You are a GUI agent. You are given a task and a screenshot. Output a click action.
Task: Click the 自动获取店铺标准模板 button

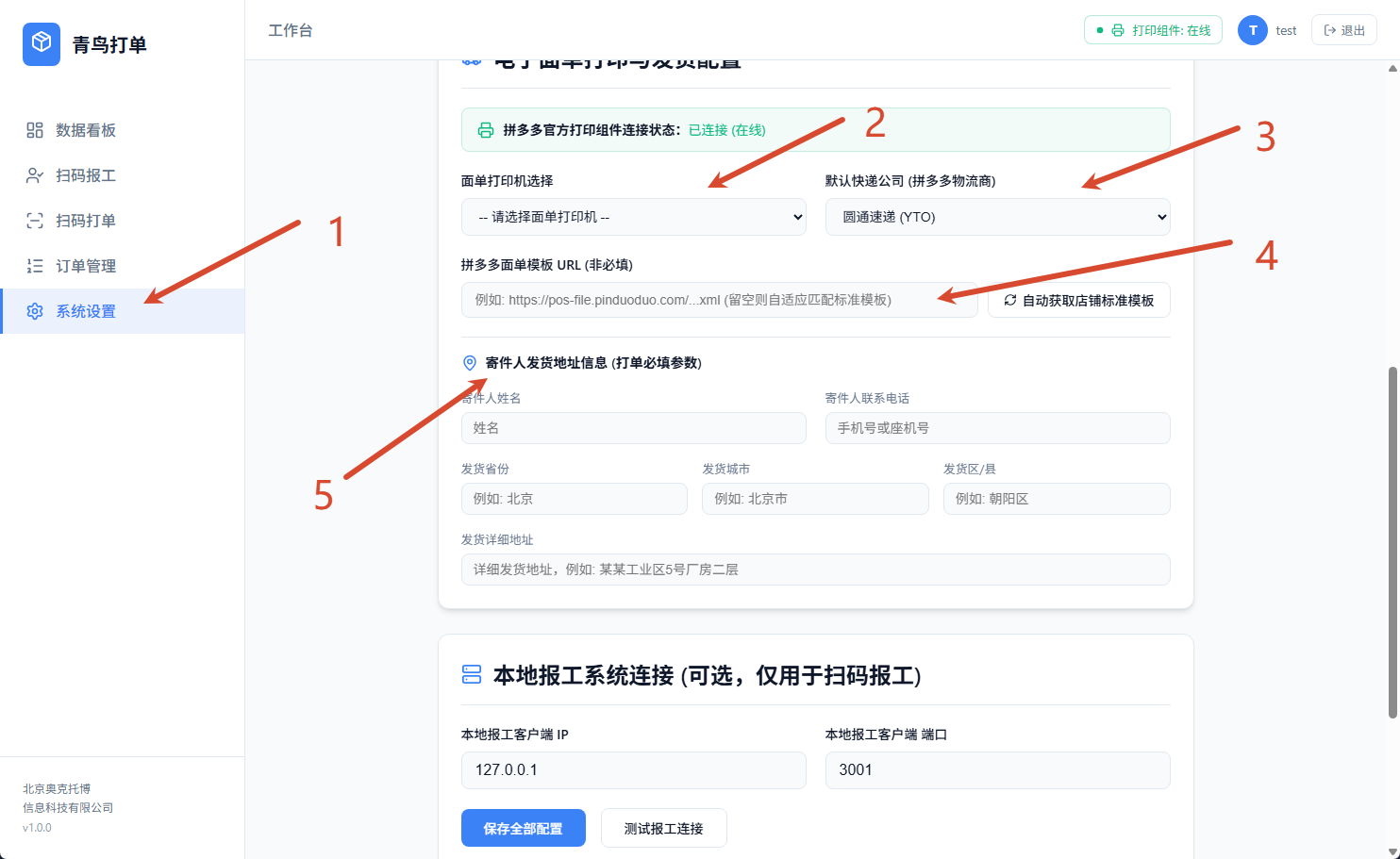tap(1079, 300)
